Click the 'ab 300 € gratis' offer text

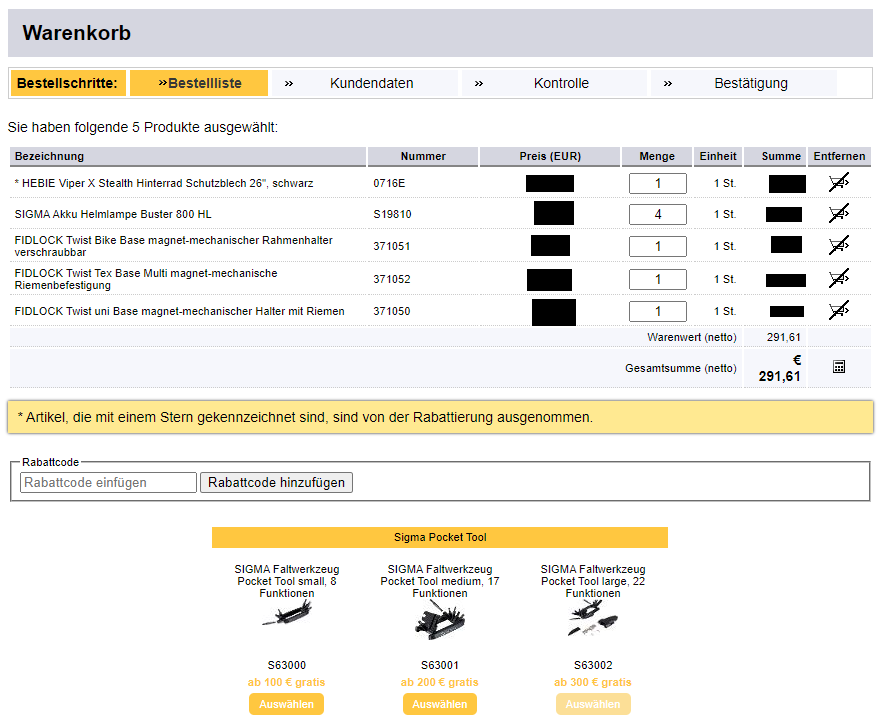[x=593, y=682]
